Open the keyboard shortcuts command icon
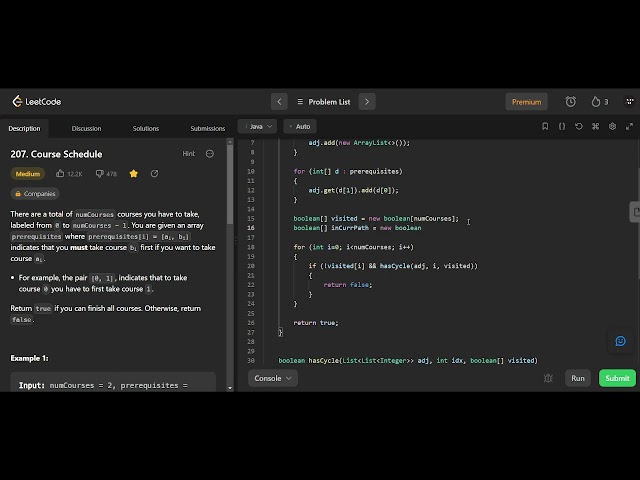Viewport: 640px width, 480px height. 596,127
